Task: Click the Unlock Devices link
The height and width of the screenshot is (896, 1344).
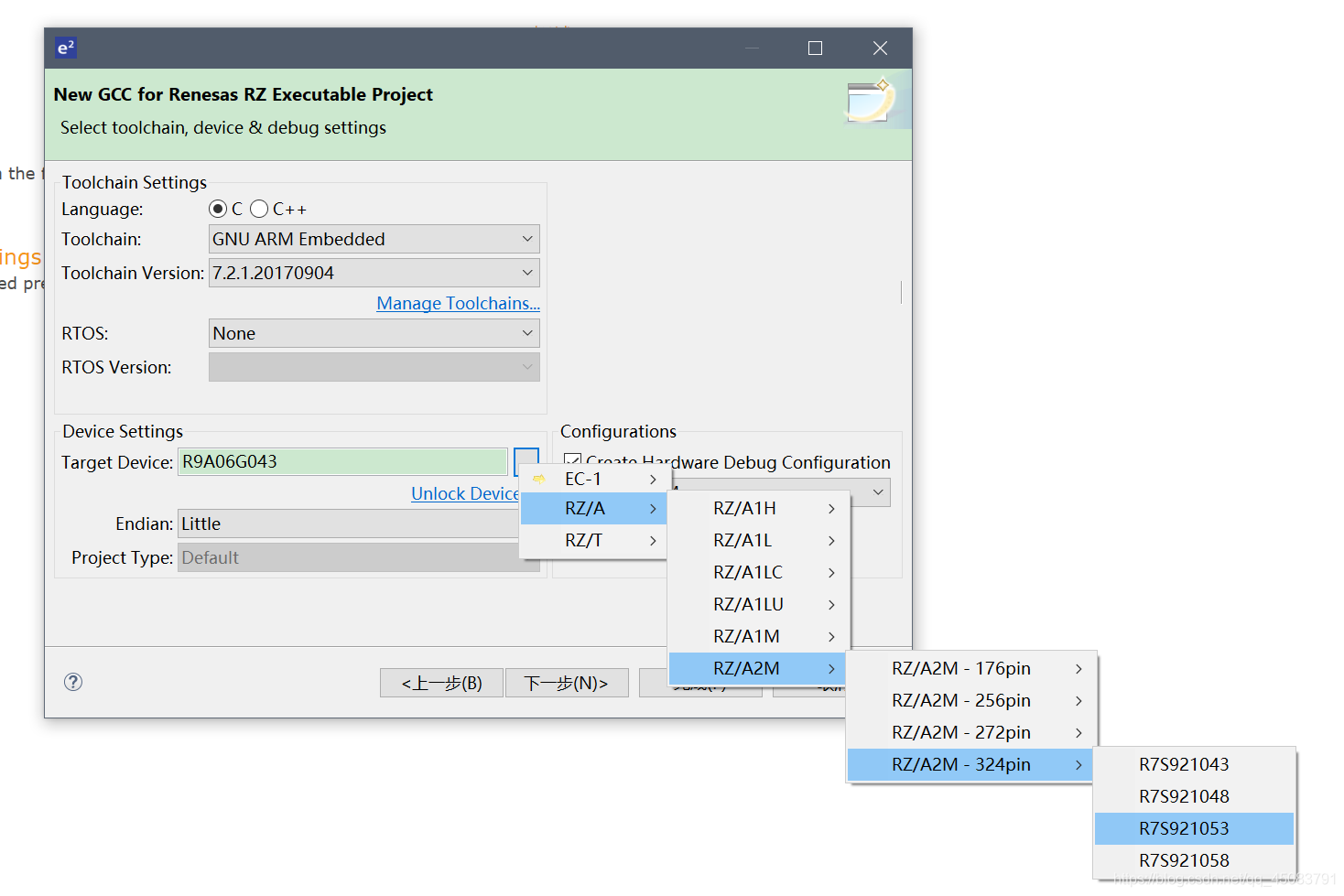Action: tap(465, 493)
